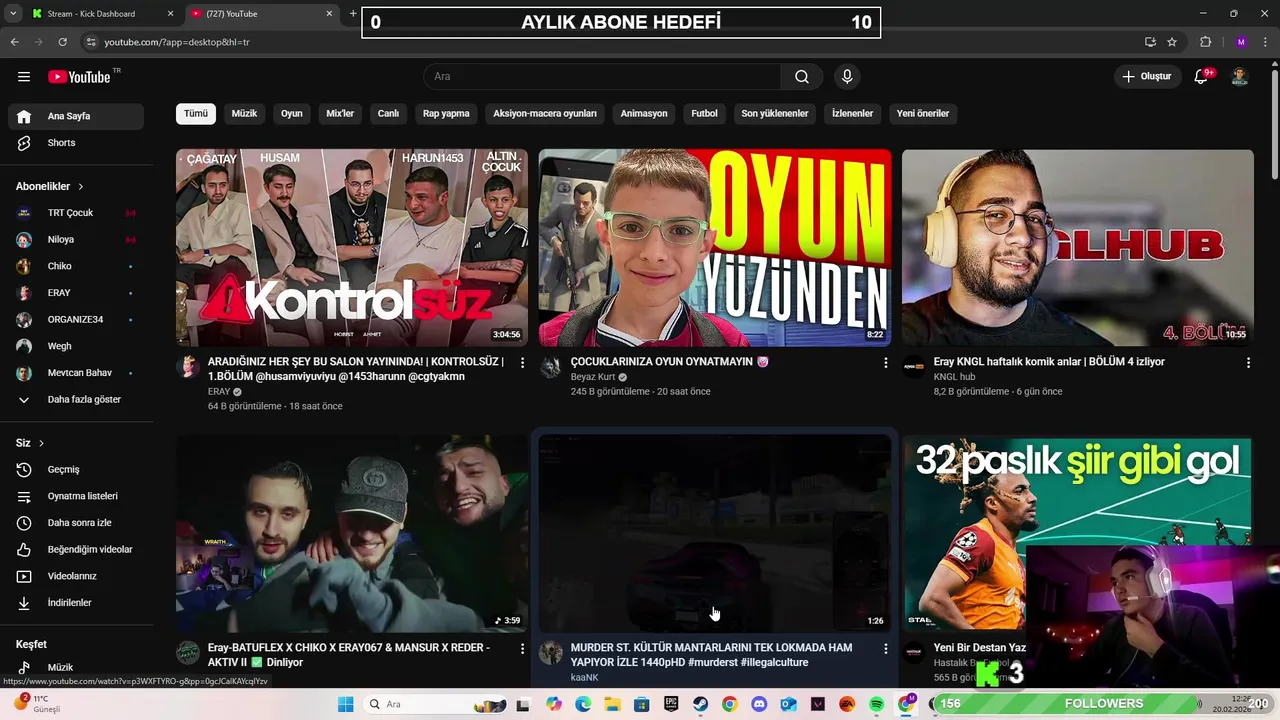Select the Tümü filter chip
The height and width of the screenshot is (720, 1280).
coord(196,114)
